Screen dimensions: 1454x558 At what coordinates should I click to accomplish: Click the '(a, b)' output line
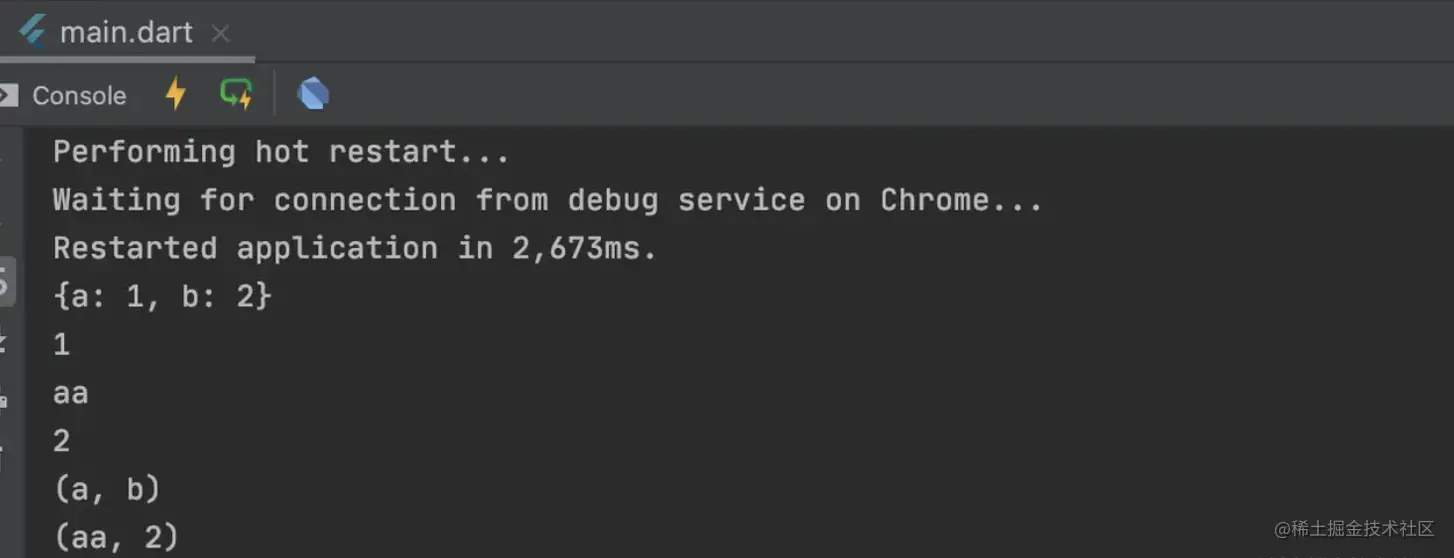[x=107, y=489]
